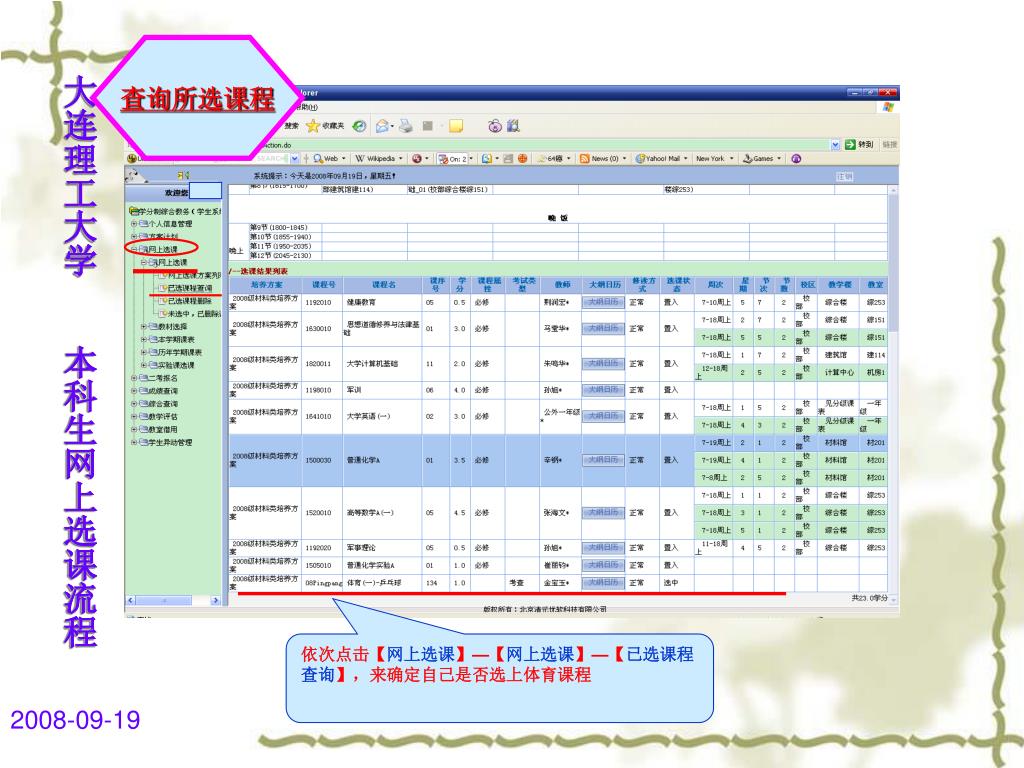The width and height of the screenshot is (1024, 768).
Task: Click the address bar URL field
Action: 542,145
